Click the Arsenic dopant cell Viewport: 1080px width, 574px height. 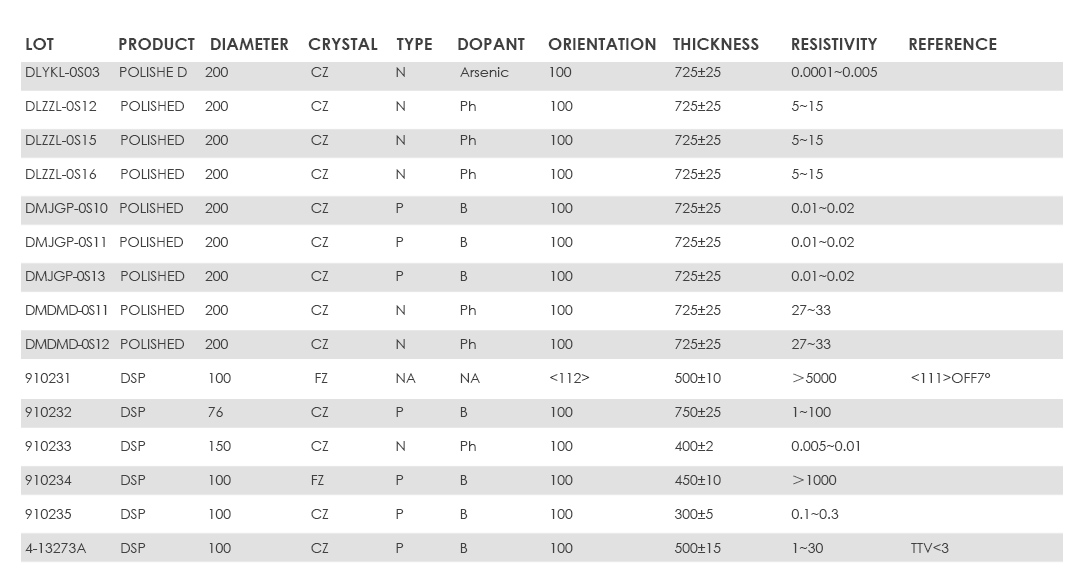(x=484, y=72)
